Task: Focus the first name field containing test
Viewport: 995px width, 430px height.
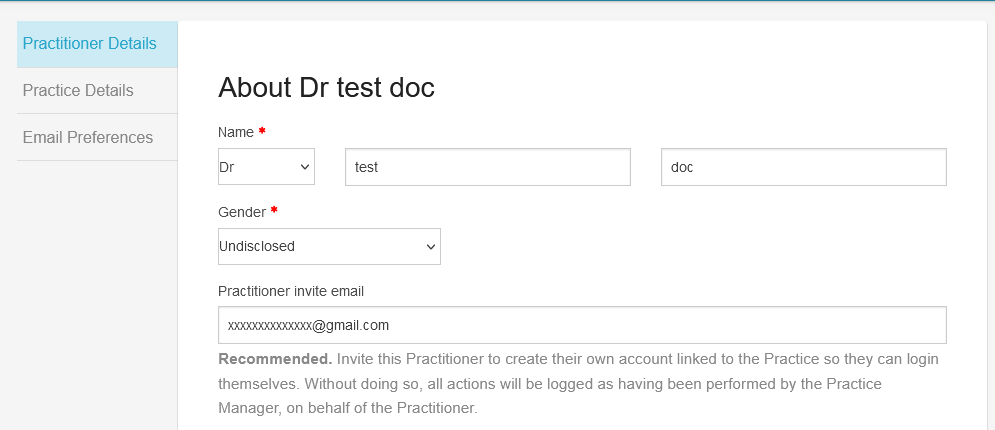Action: click(x=488, y=167)
